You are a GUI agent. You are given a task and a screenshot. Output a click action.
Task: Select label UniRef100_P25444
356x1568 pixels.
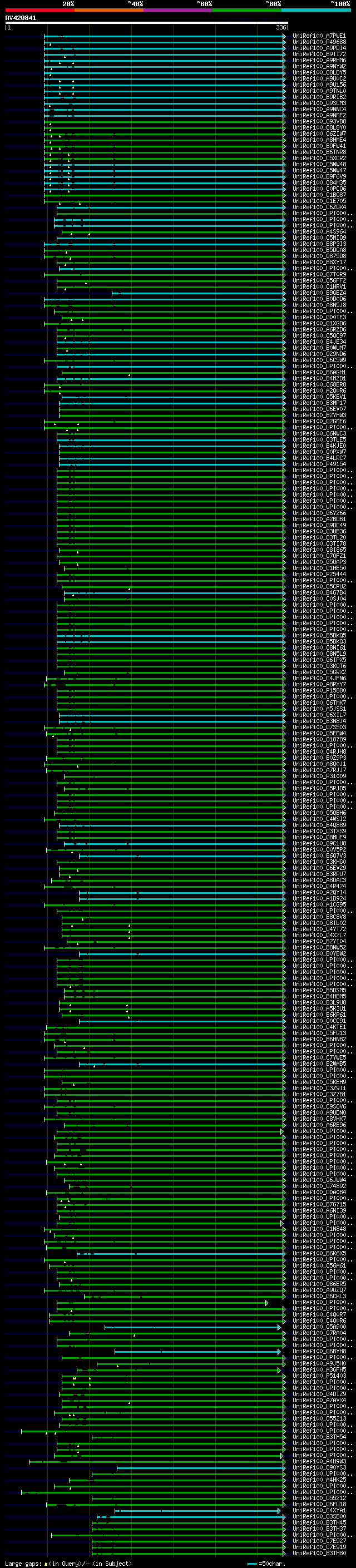click(319, 574)
